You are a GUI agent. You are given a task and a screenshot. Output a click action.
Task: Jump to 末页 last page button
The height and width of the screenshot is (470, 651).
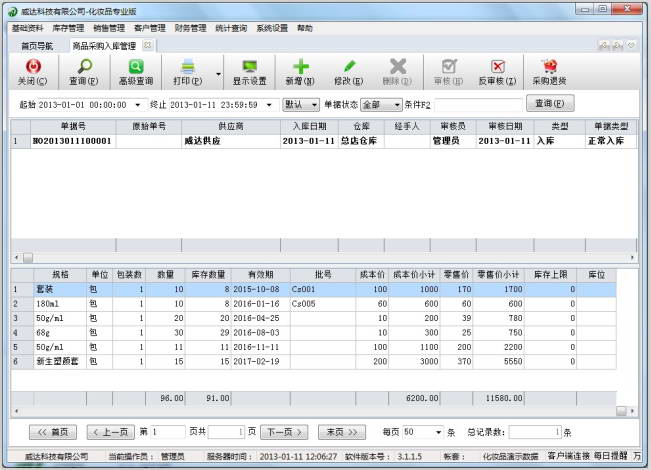pos(342,432)
